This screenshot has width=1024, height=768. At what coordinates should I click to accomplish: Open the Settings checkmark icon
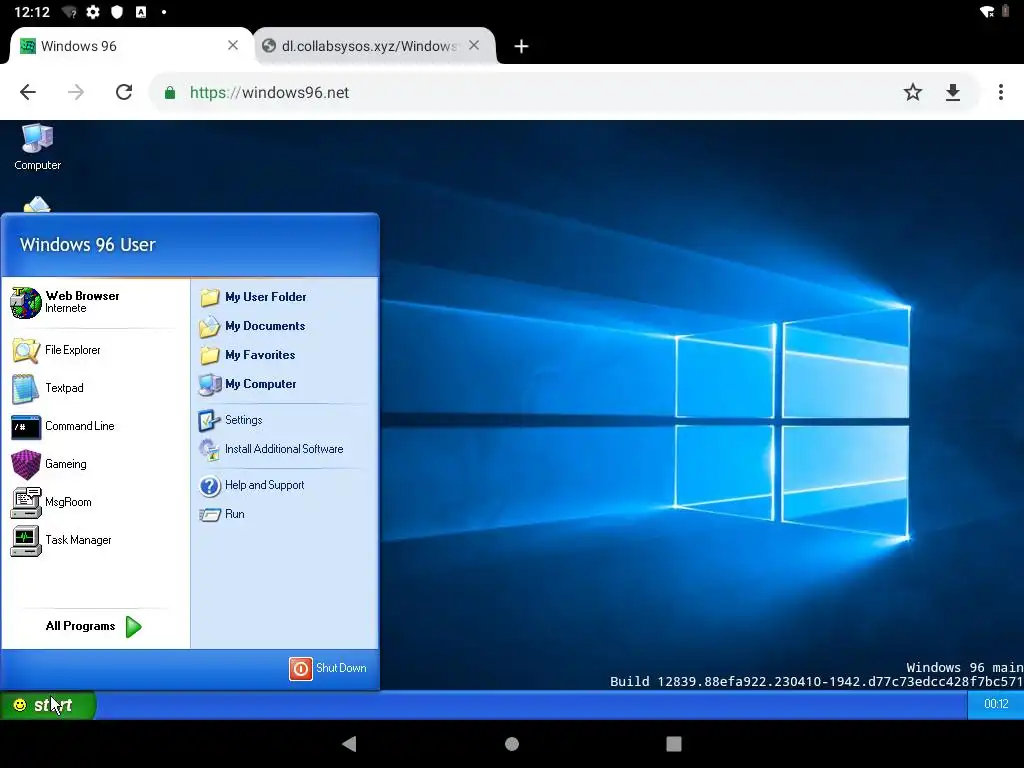coord(210,420)
